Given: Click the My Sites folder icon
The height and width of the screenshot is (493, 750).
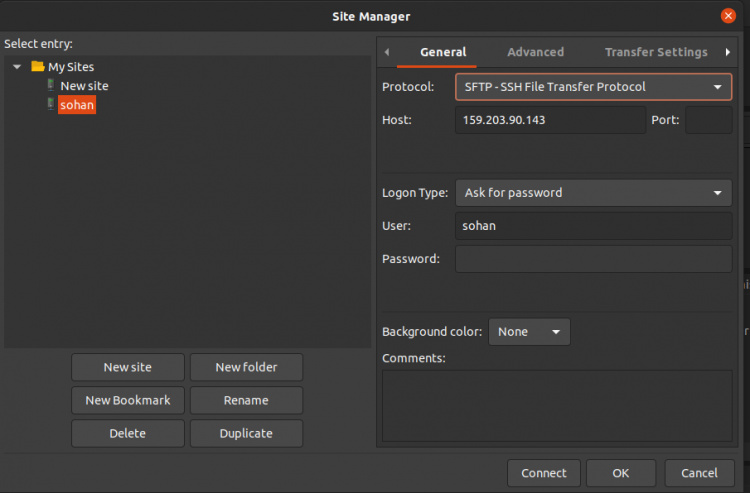Looking at the screenshot, I should point(38,67).
